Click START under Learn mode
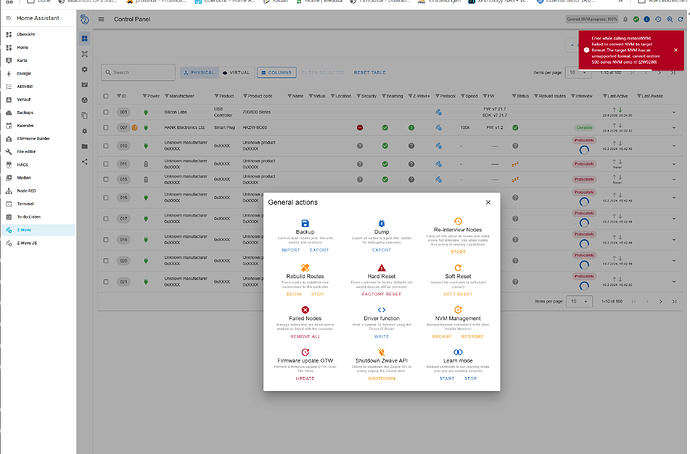Screen dimensions: 690x454 [447, 378]
